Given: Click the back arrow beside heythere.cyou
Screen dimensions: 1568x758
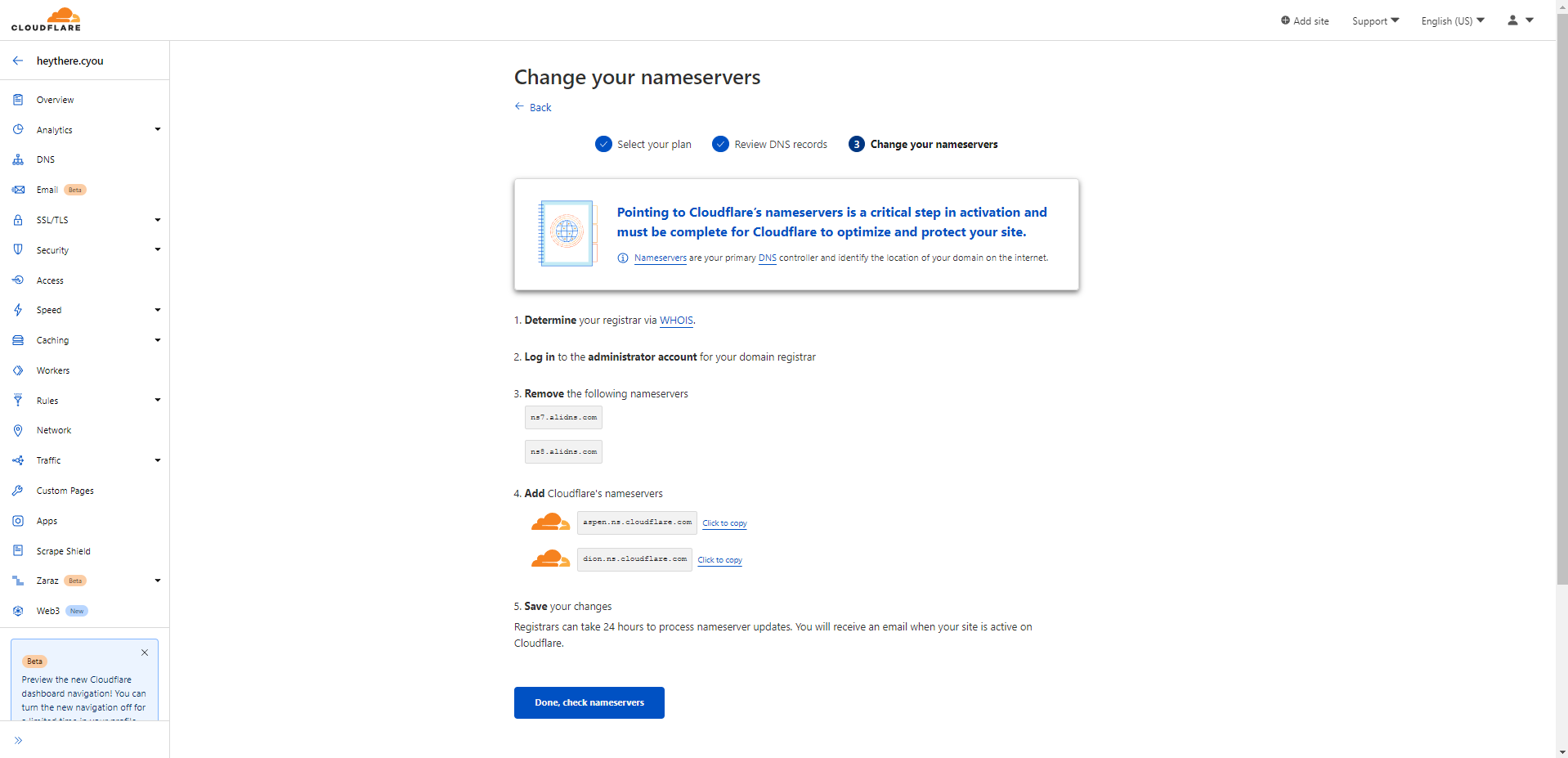Looking at the screenshot, I should coord(18,61).
